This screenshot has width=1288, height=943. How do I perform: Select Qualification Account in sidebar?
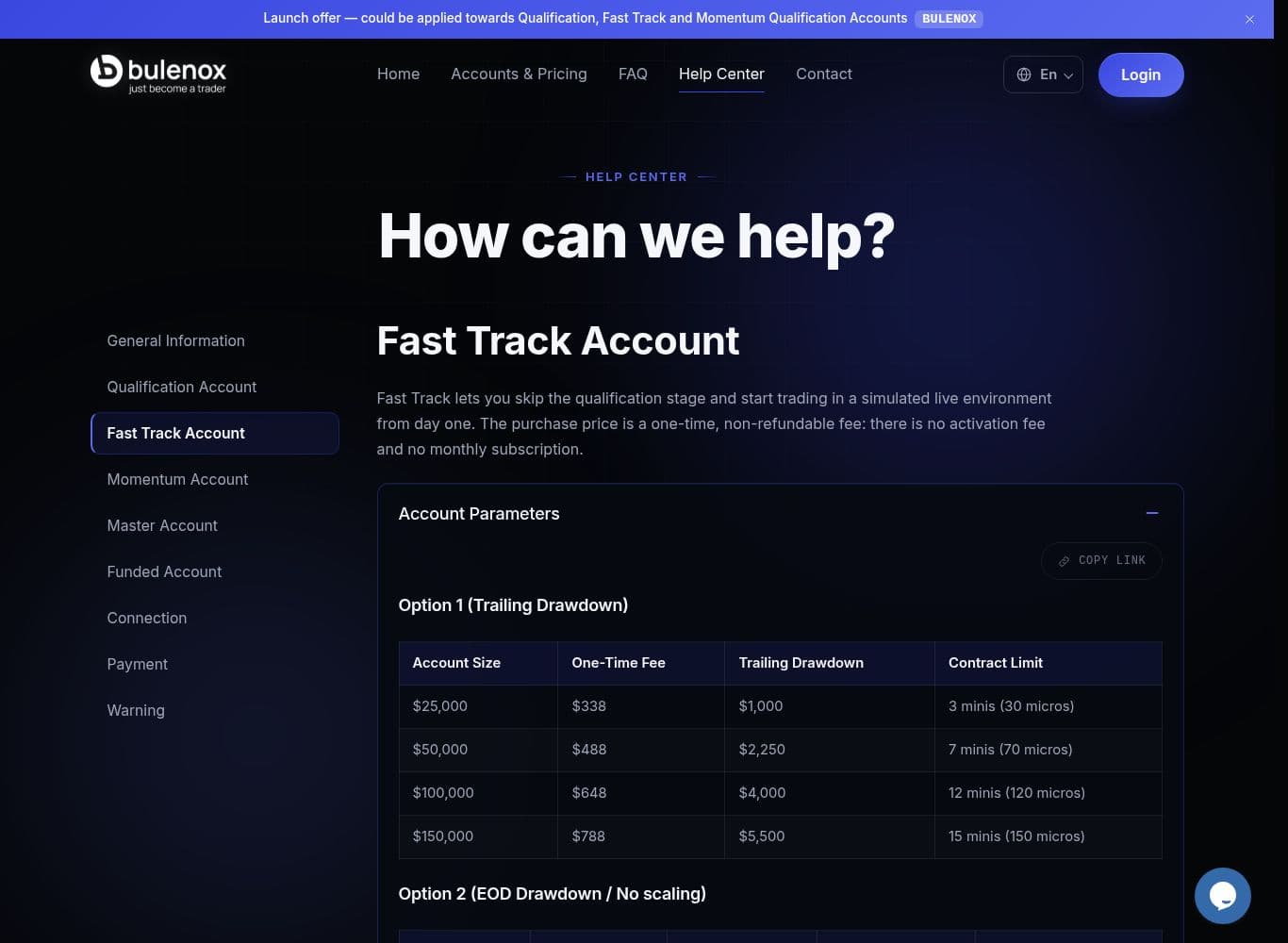(215, 387)
